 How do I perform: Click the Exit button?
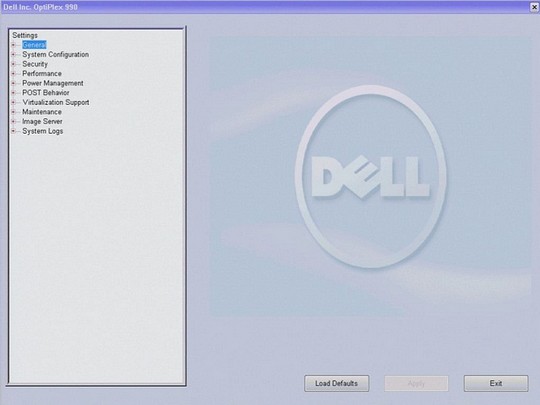click(496, 383)
